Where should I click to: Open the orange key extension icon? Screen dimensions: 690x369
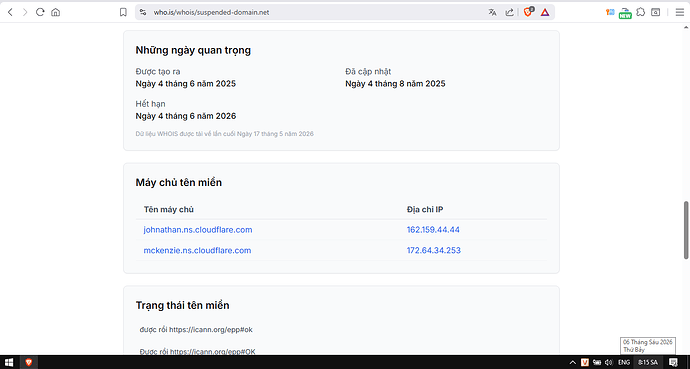[x=610, y=12]
